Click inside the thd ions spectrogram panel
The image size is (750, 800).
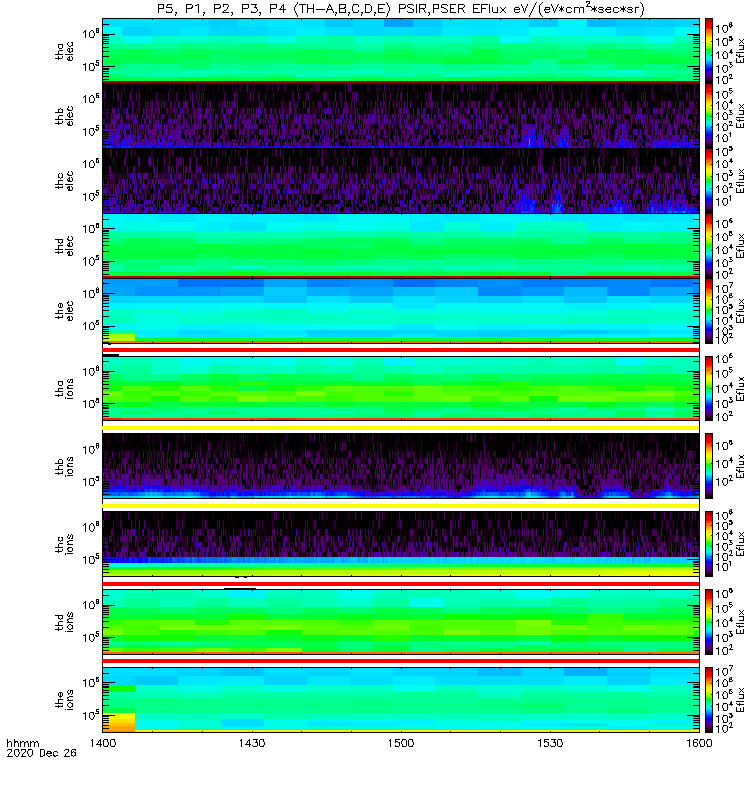[401, 621]
